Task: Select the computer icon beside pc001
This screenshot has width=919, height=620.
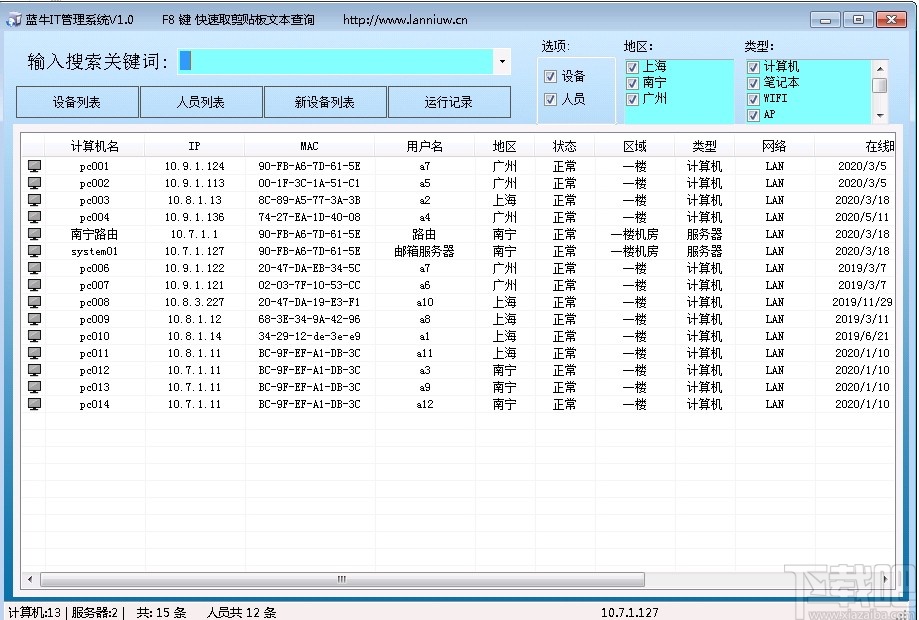Action: point(34,165)
